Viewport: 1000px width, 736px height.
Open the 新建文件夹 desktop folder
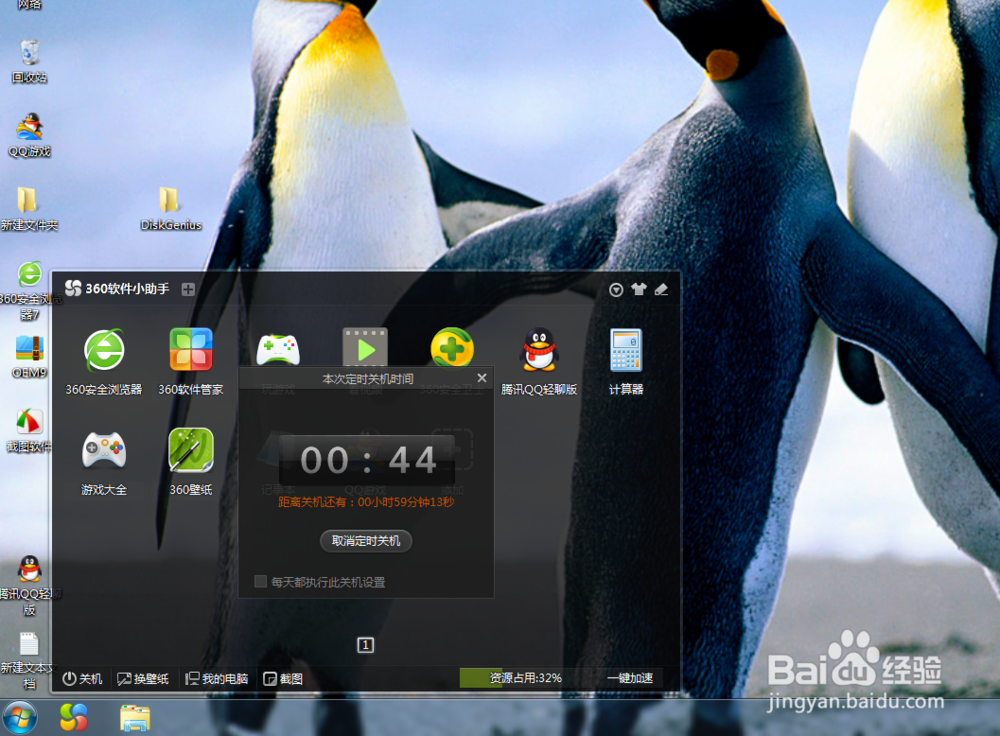[29, 209]
